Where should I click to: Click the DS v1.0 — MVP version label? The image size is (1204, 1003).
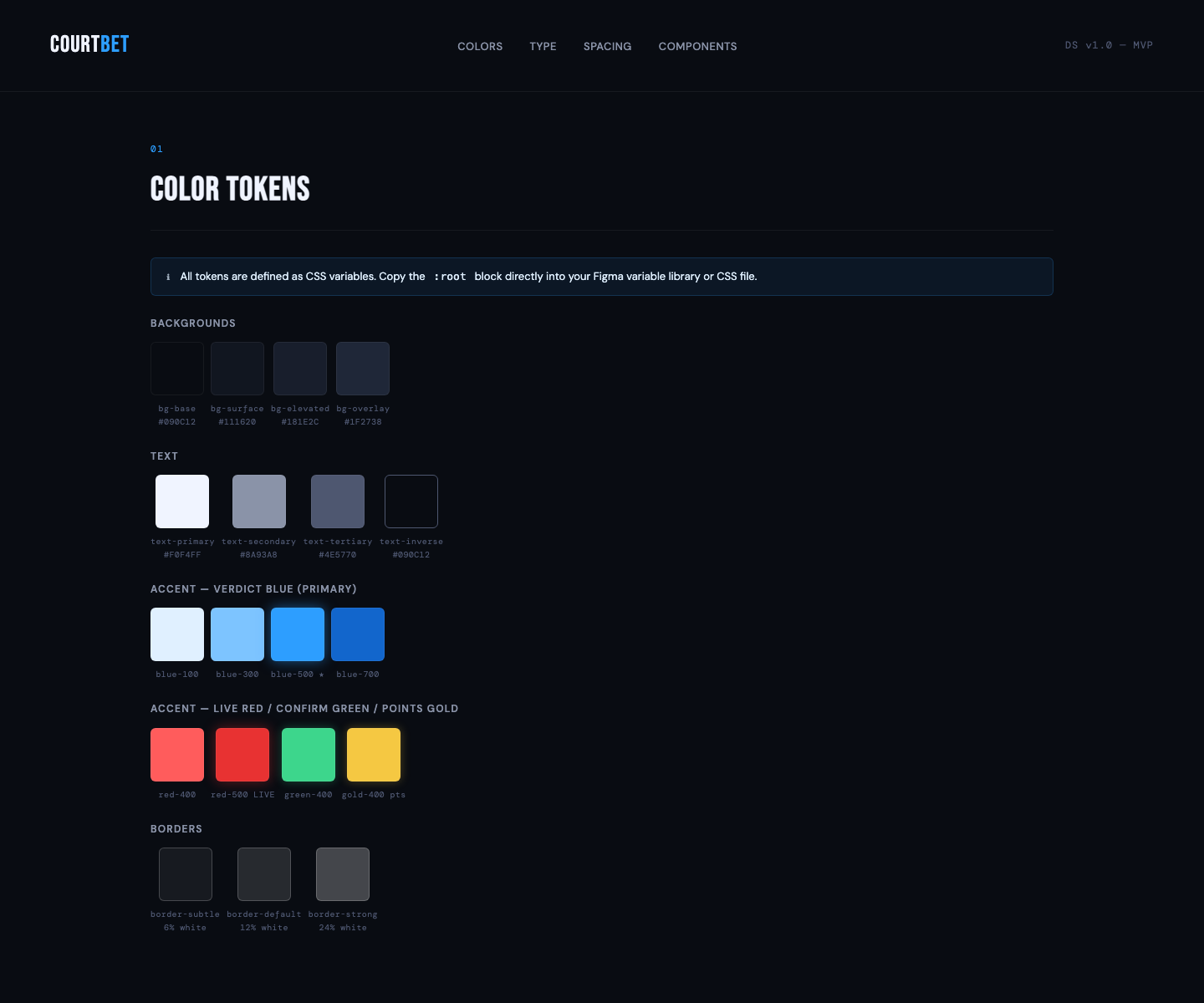click(x=1109, y=45)
